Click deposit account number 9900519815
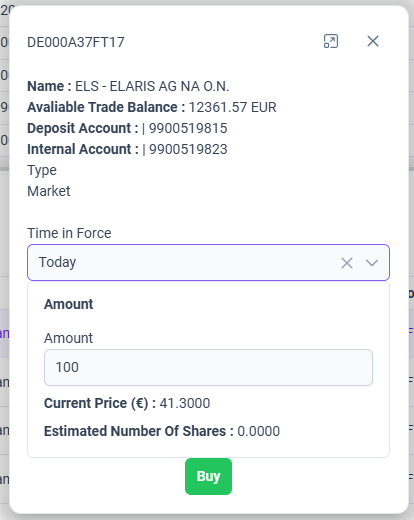This screenshot has width=414, height=520. click(188, 128)
